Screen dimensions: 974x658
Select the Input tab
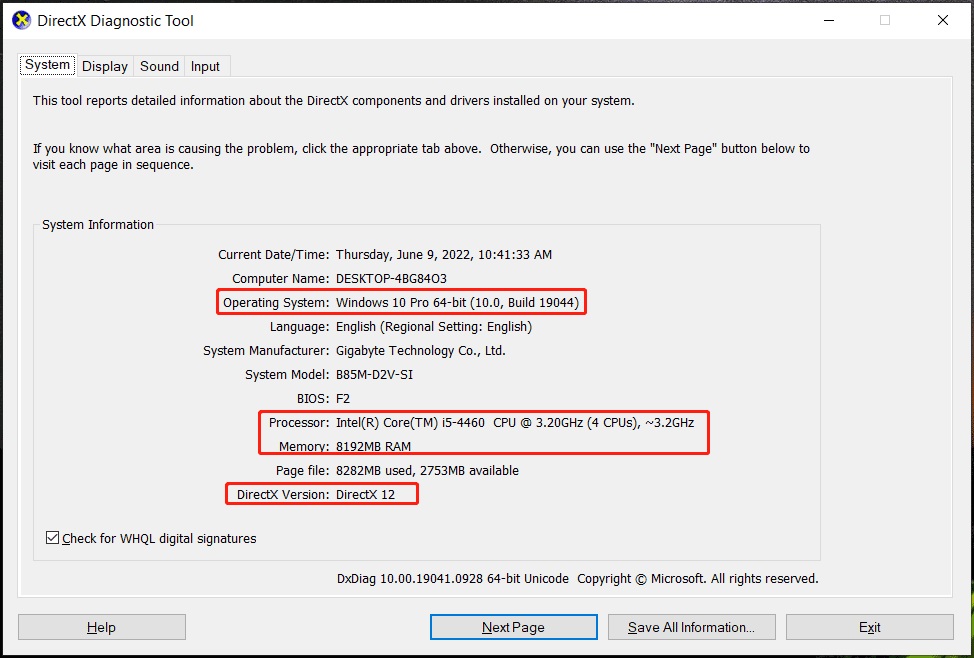click(205, 66)
